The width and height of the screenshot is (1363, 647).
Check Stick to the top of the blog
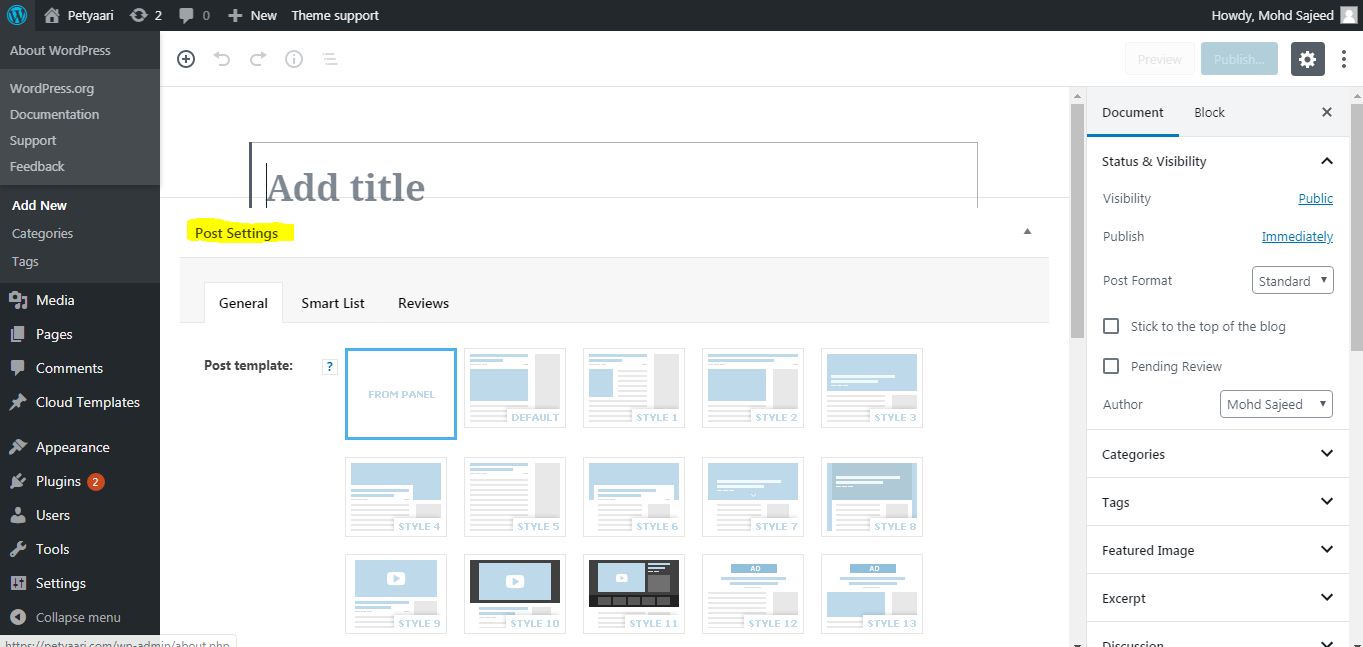tap(1111, 326)
